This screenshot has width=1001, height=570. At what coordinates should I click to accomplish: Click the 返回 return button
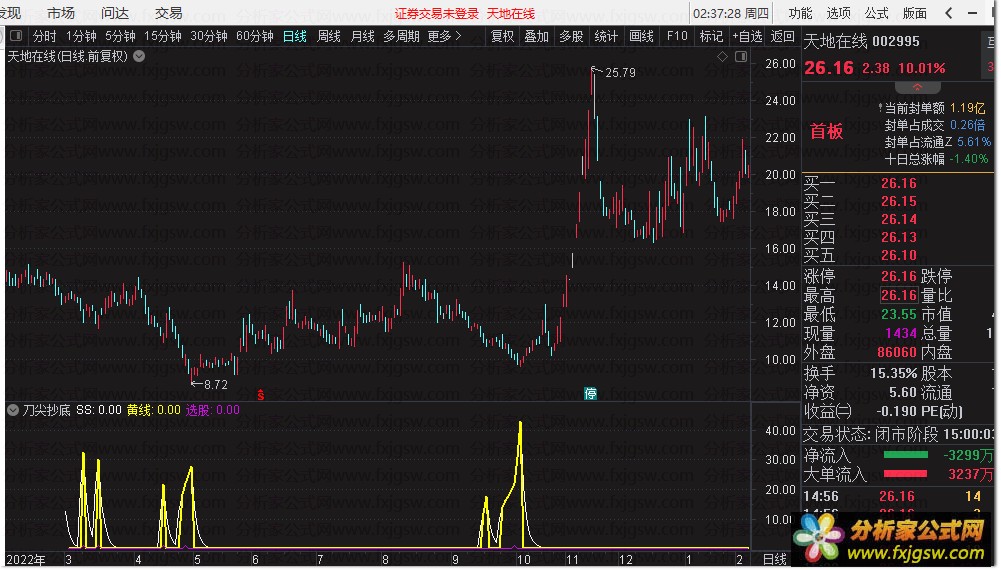[x=783, y=36]
